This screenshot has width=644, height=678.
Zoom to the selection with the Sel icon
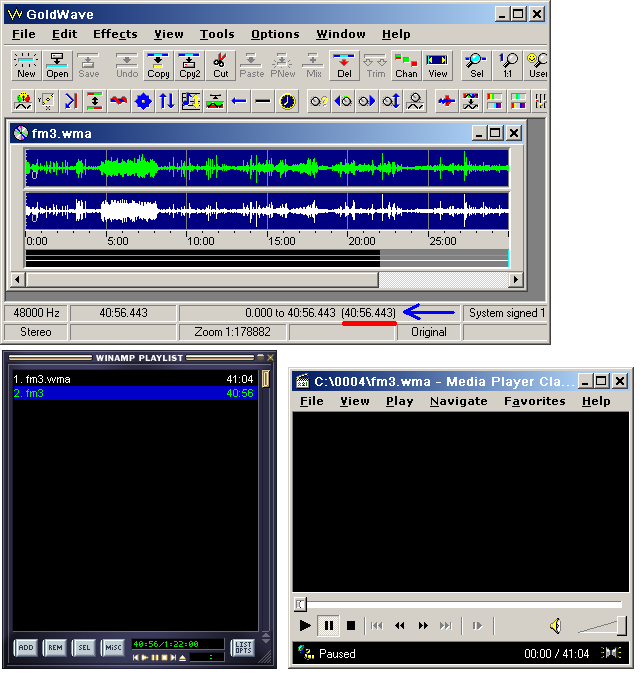point(476,65)
